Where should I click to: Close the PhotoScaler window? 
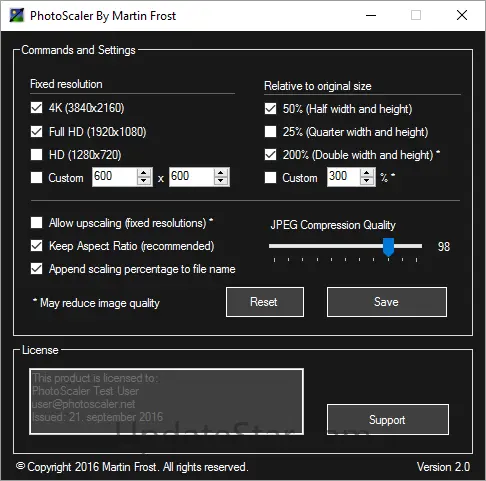pyautogui.click(x=462, y=15)
